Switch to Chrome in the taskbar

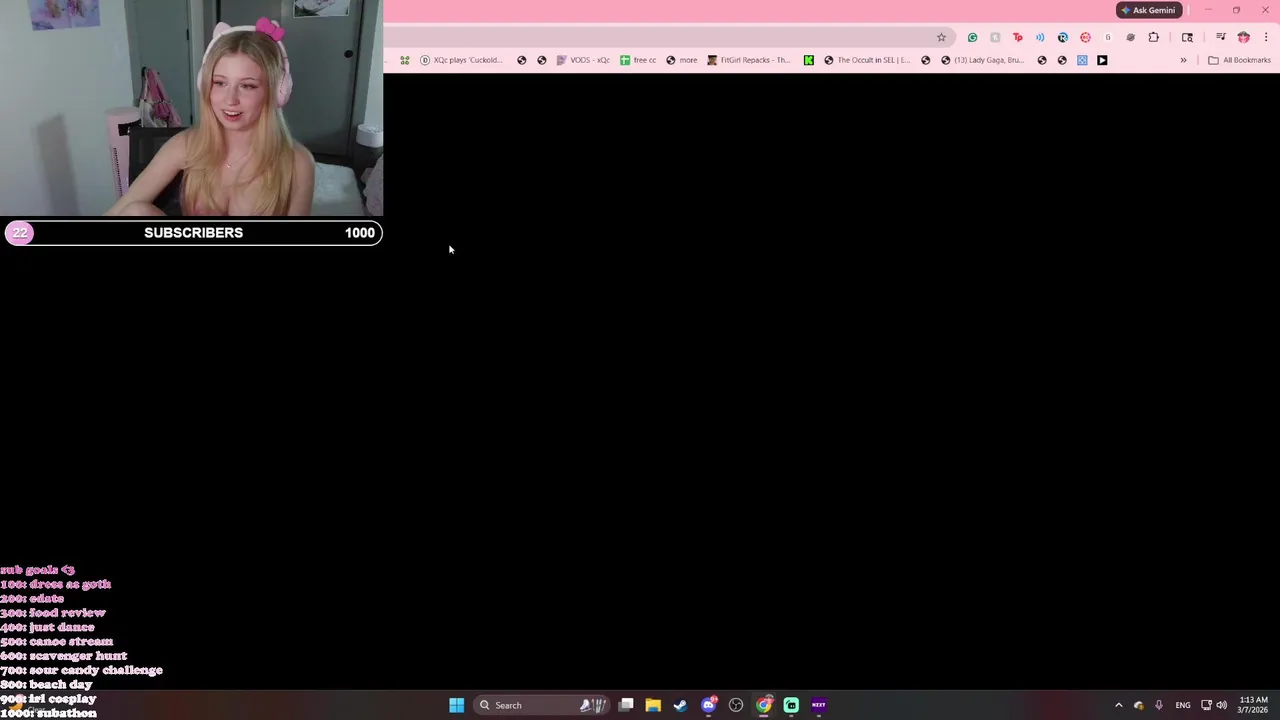click(764, 705)
